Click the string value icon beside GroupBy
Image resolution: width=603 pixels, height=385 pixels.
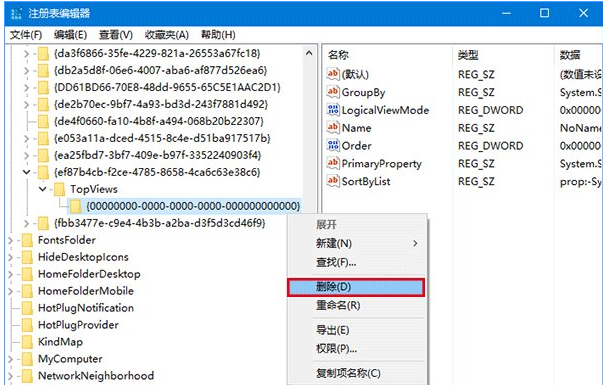333,92
